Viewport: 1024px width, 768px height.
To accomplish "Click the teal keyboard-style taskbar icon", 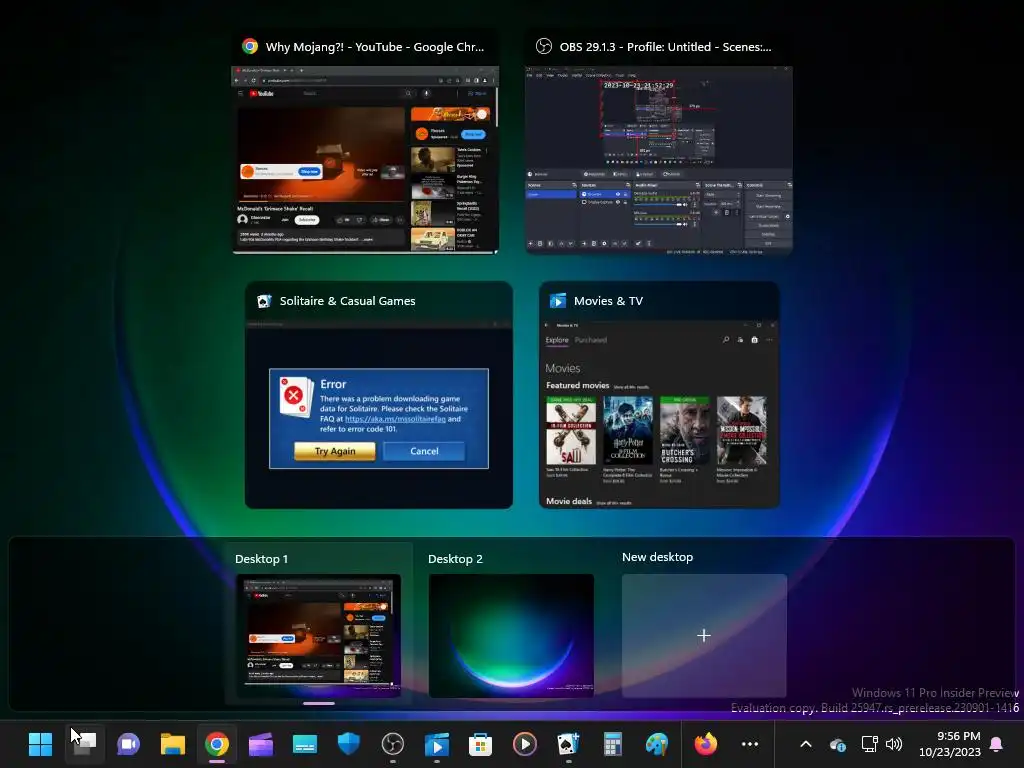I will click(305, 743).
